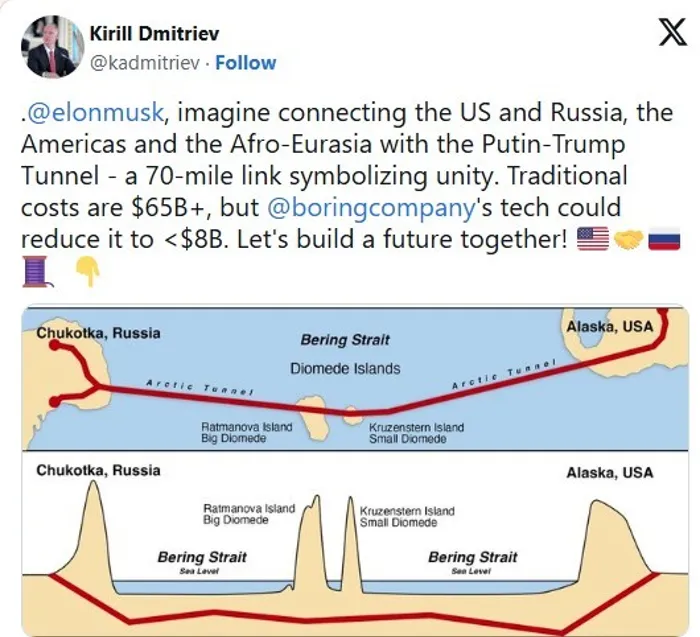
Task: Click the Russian flag emoji
Action: pyautogui.click(x=664, y=240)
